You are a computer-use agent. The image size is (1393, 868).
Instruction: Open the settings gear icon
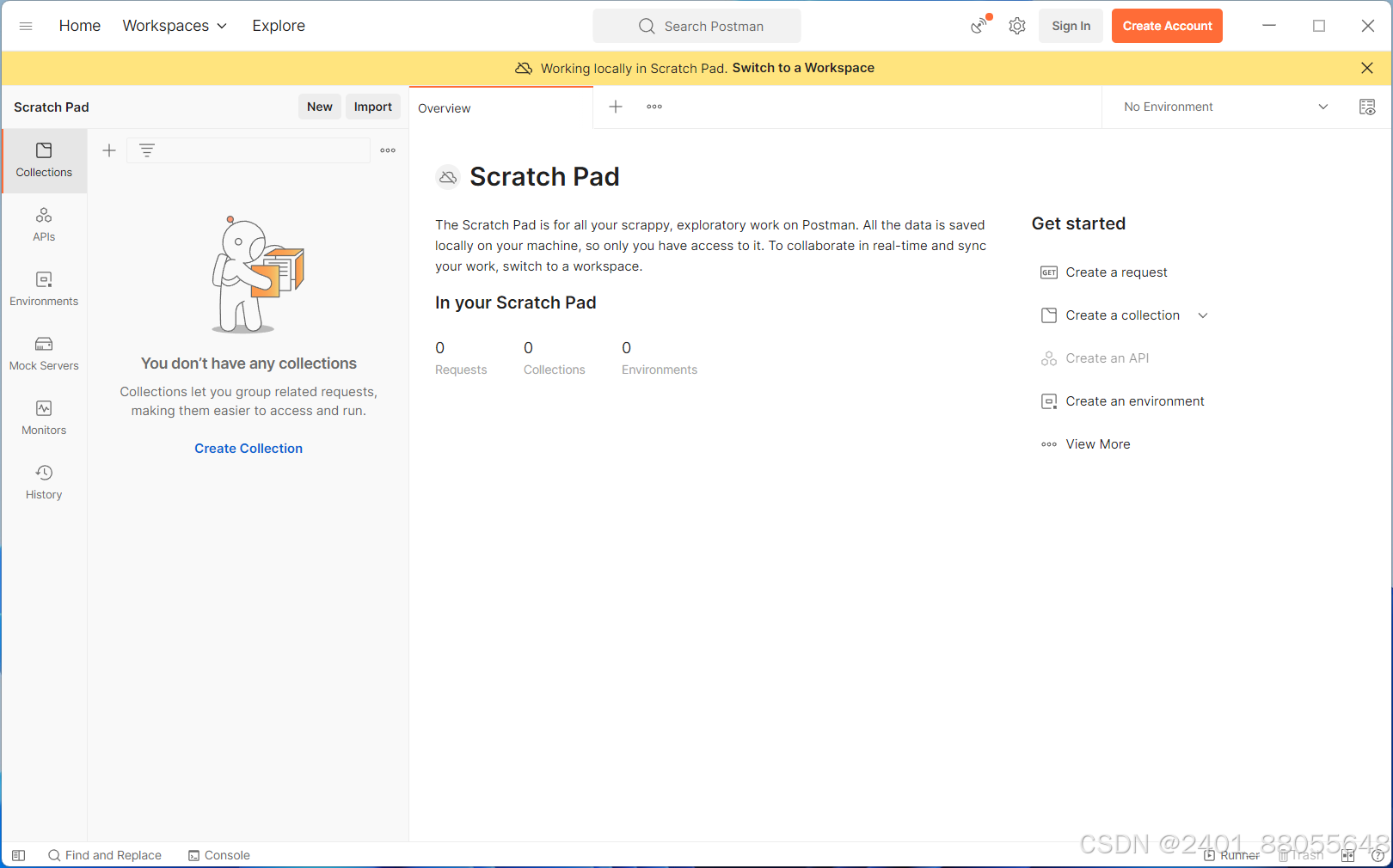1017,26
